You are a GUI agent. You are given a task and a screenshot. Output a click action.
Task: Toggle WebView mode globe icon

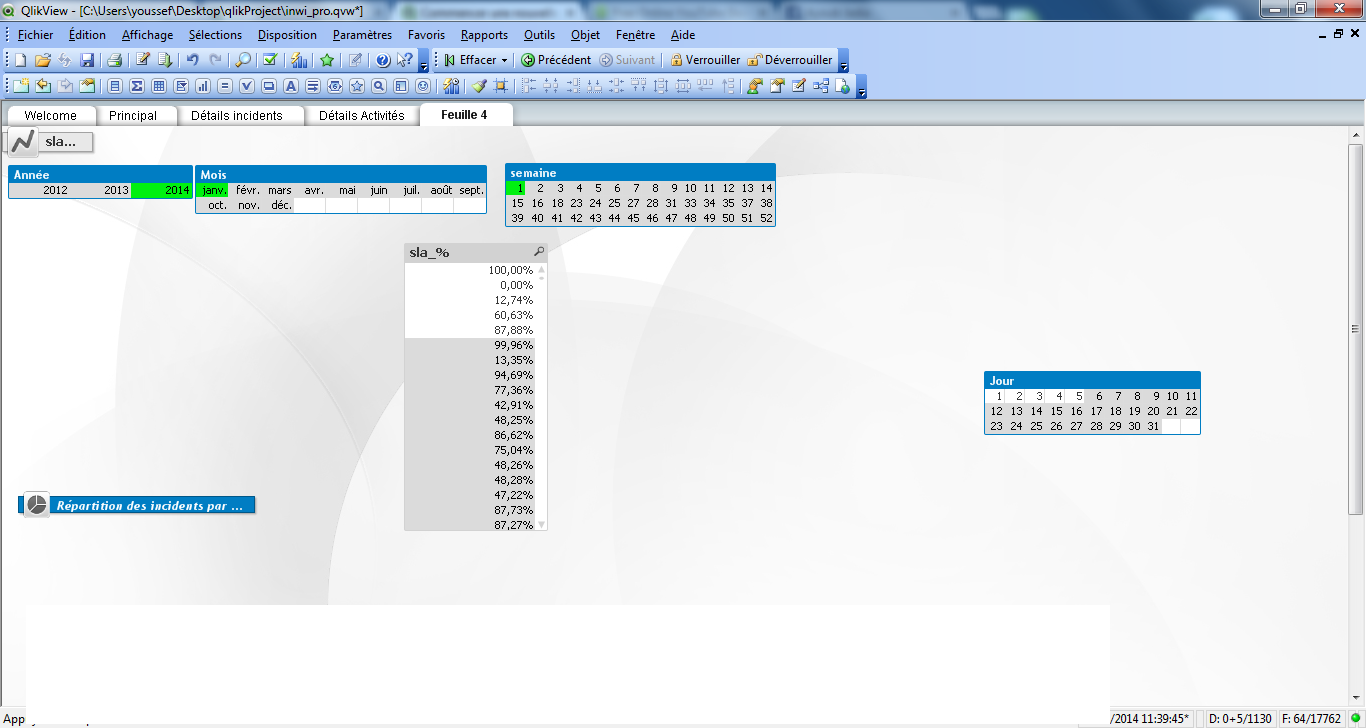pos(842,86)
